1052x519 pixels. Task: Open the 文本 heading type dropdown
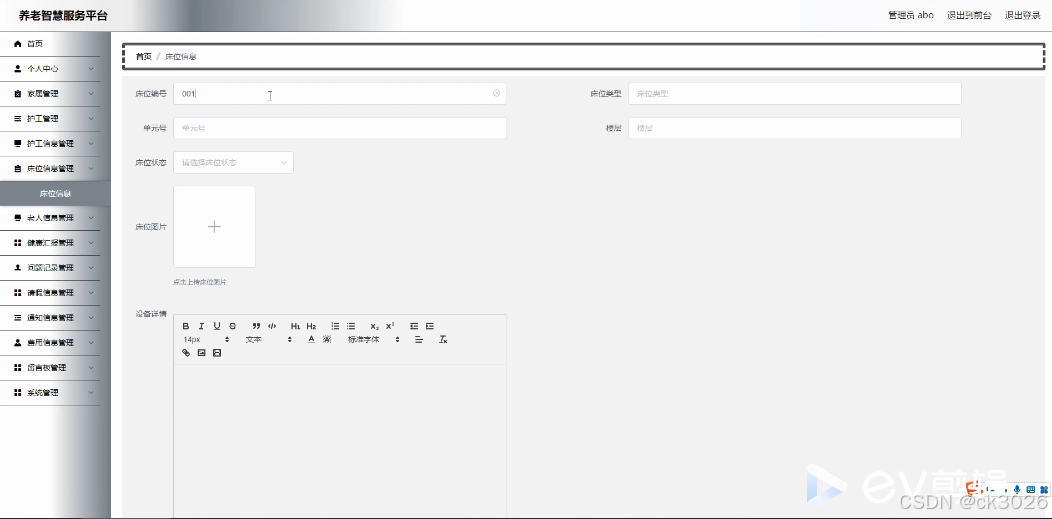(x=268, y=339)
